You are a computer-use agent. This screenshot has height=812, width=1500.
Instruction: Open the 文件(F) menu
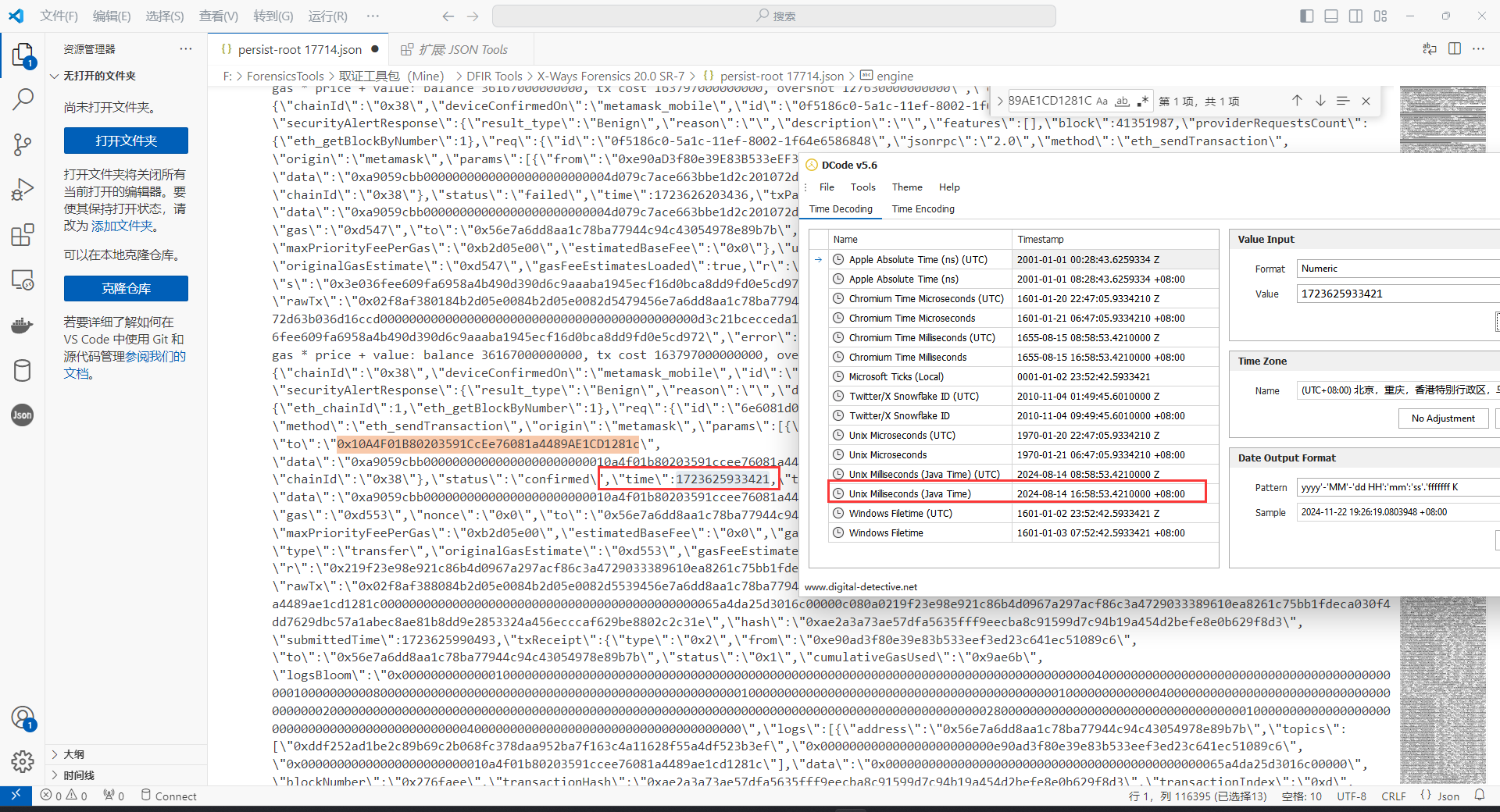[x=59, y=16]
